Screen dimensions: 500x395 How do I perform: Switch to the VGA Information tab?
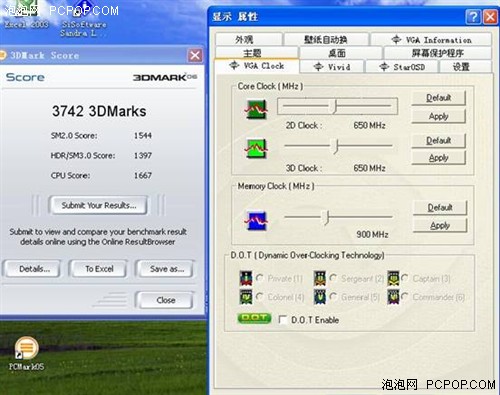click(431, 40)
